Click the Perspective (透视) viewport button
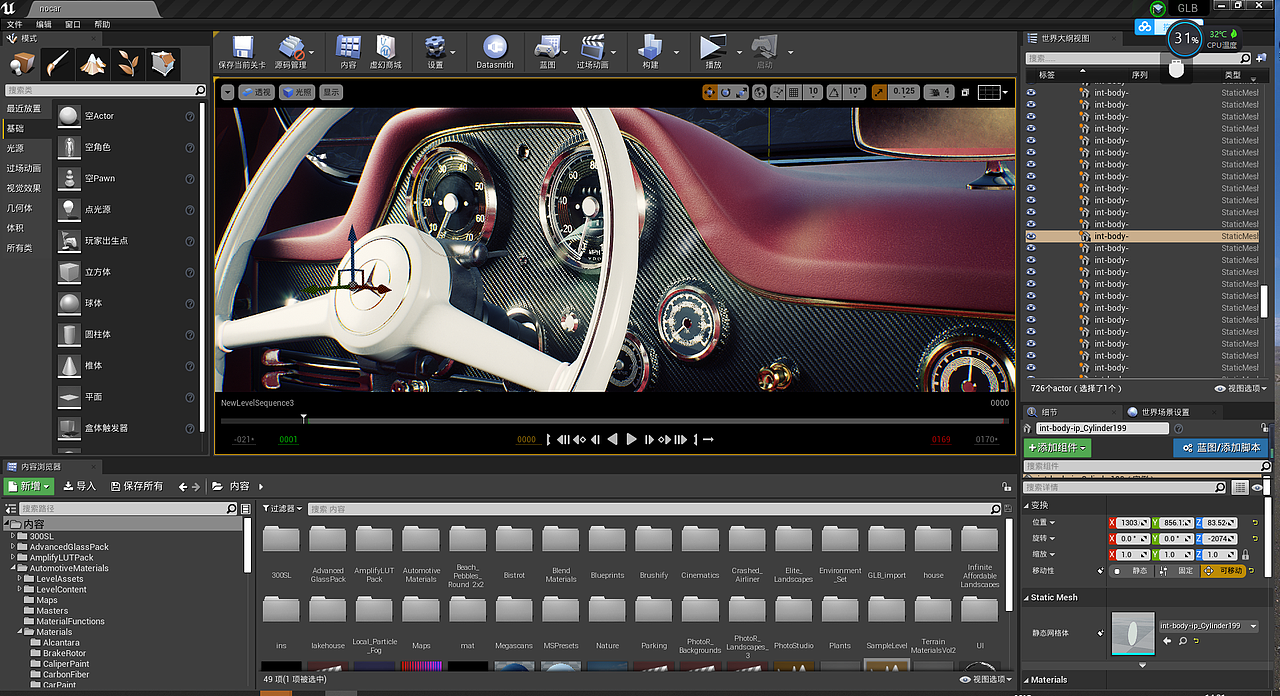The height and width of the screenshot is (696, 1280). pyautogui.click(x=256, y=92)
